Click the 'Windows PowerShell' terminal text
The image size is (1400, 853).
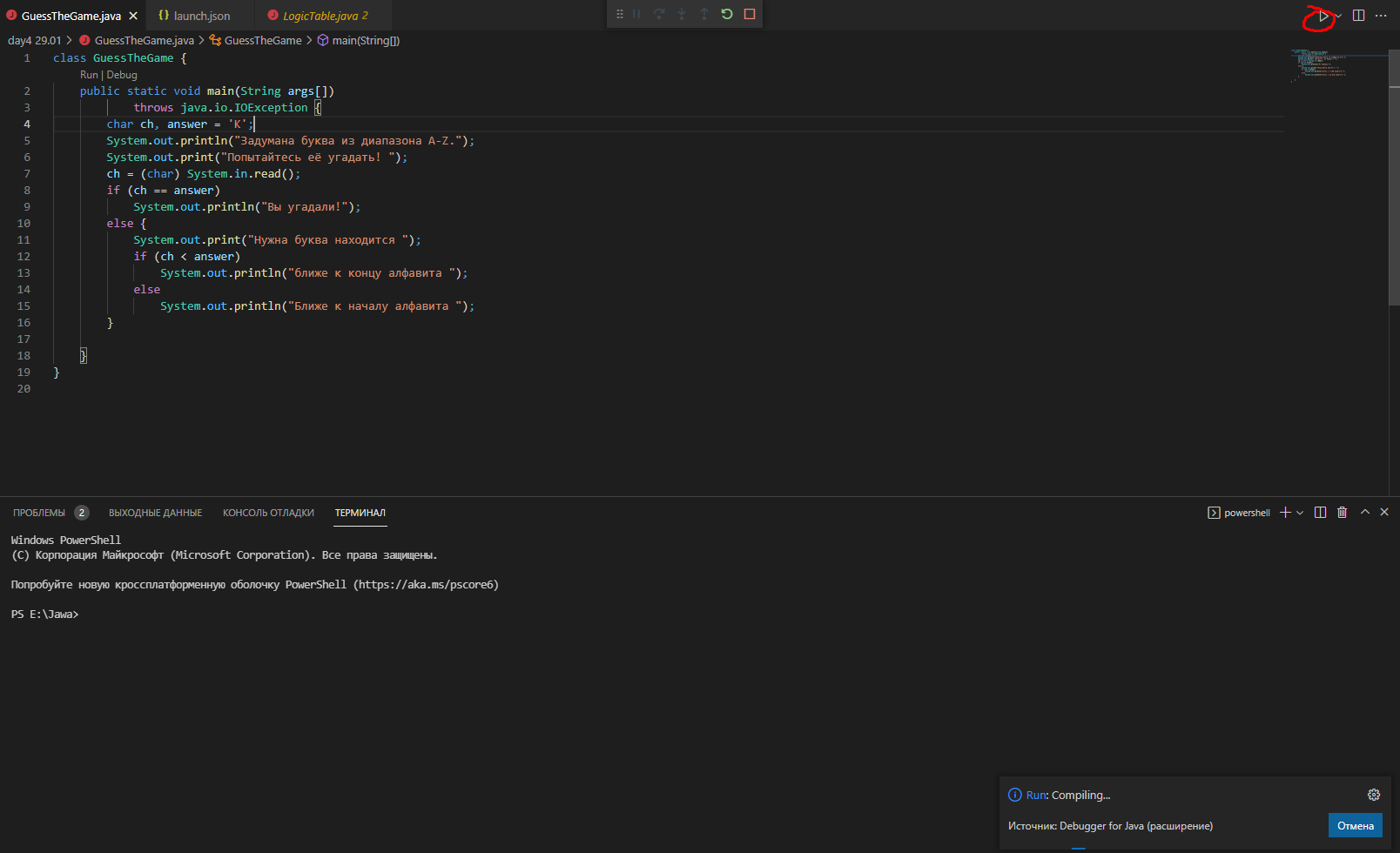[x=66, y=541]
